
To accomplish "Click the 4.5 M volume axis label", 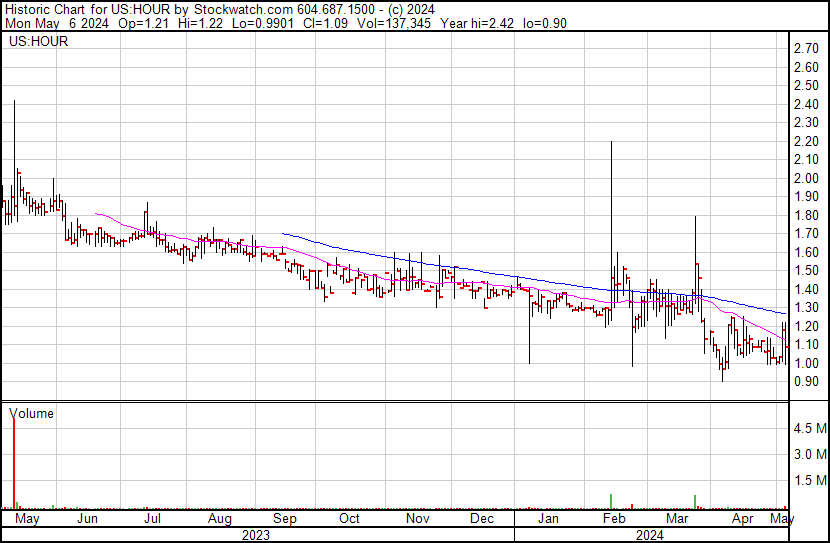I will (808, 429).
